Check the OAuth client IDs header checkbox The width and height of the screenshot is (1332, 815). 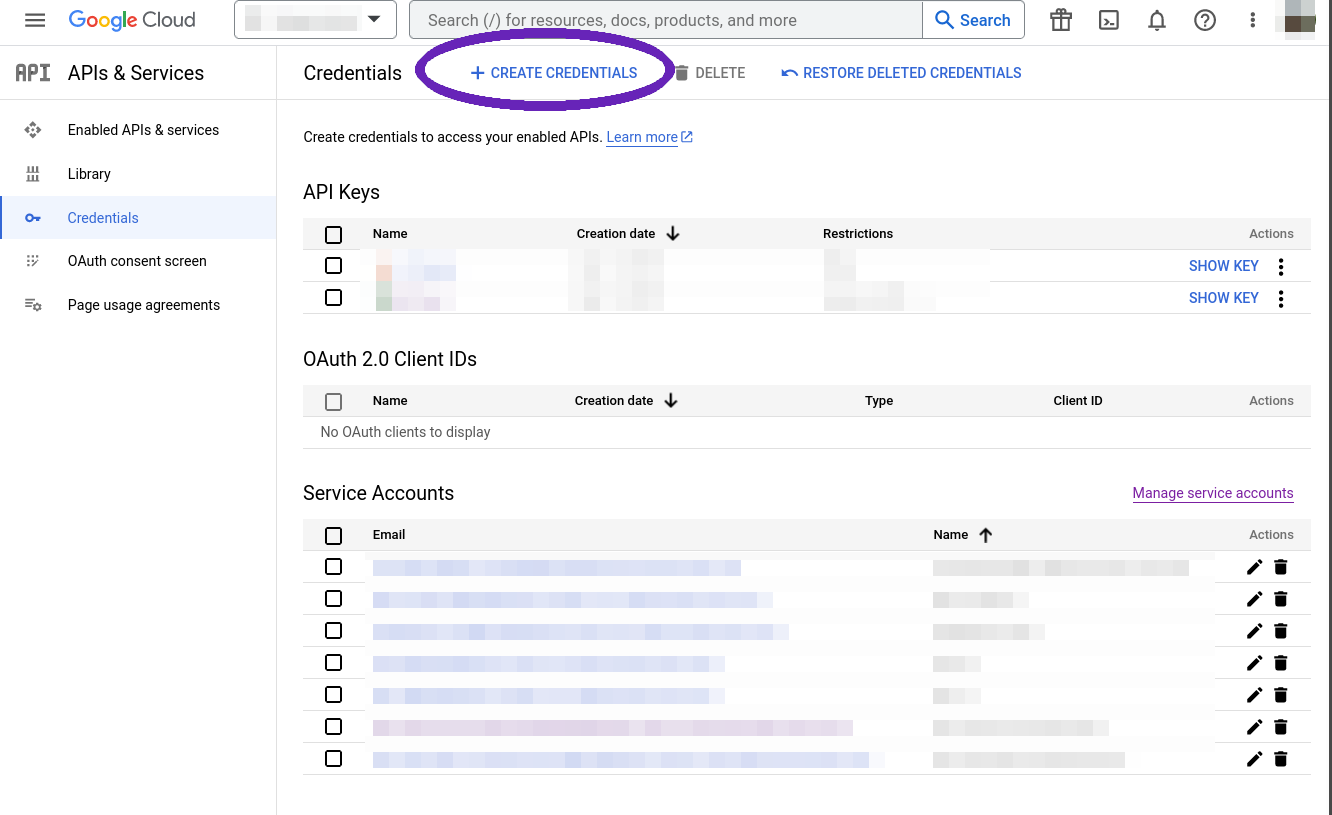tap(333, 401)
